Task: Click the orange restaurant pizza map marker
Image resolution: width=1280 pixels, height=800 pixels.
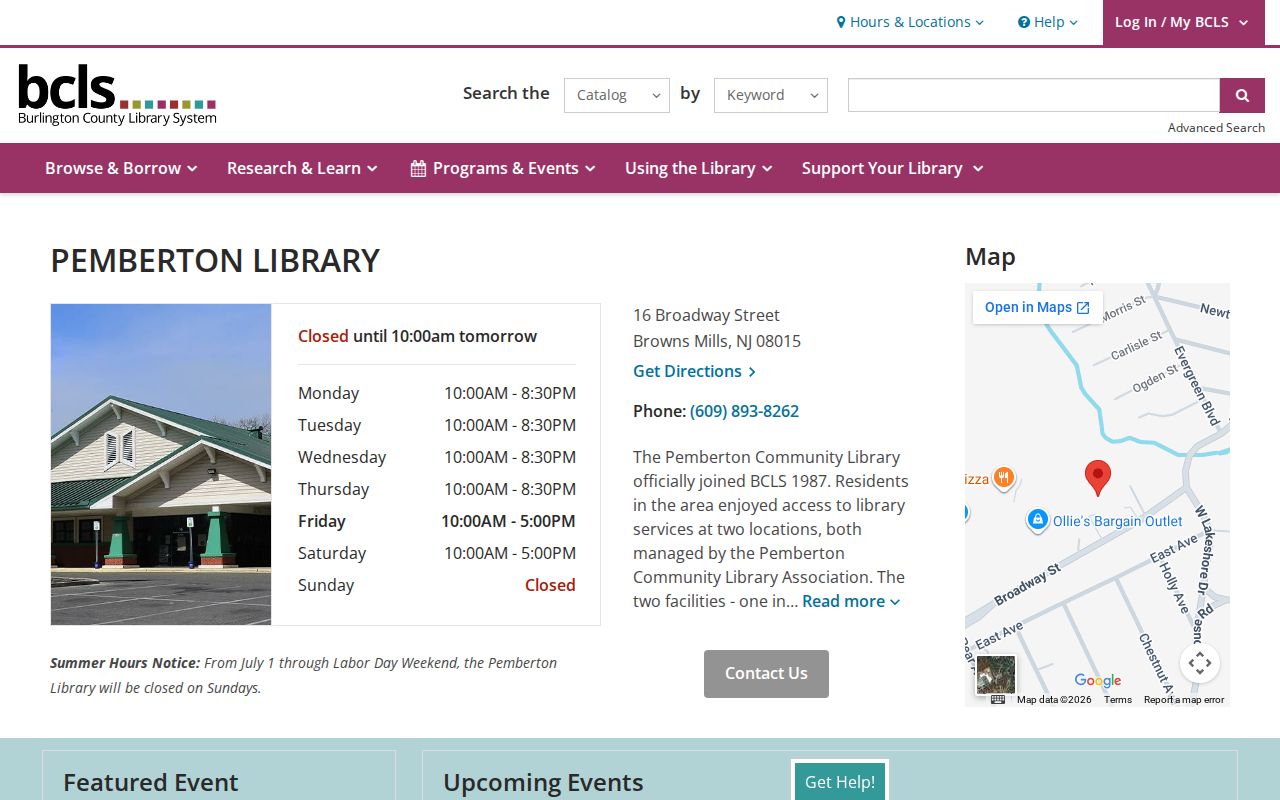Action: (x=1004, y=478)
